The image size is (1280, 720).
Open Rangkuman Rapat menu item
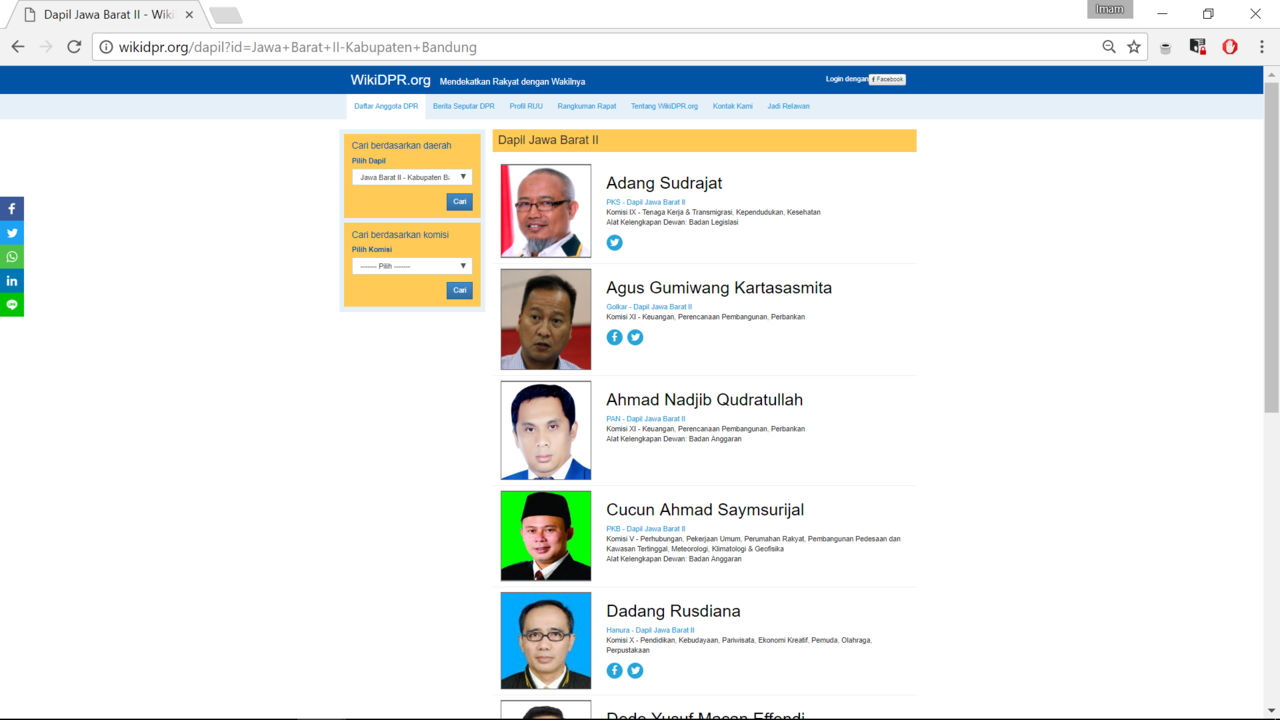[x=587, y=106]
